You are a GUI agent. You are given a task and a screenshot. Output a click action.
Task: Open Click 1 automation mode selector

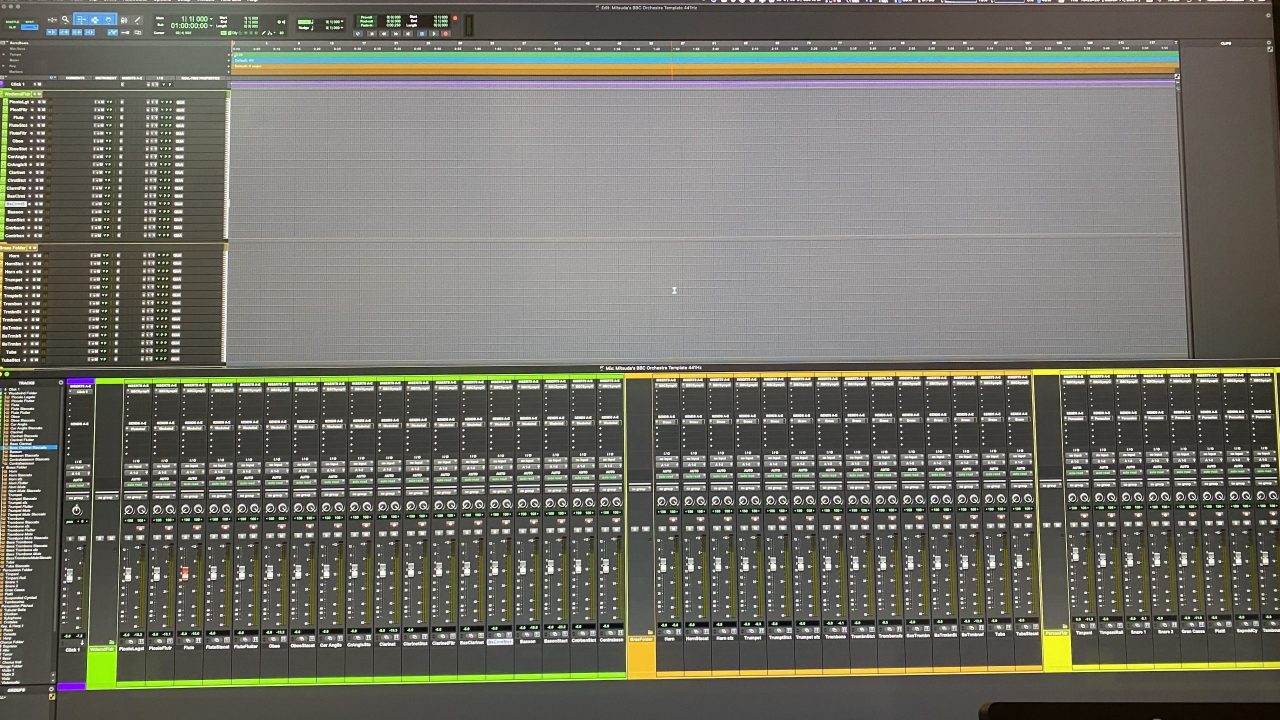pyautogui.click(x=77, y=485)
